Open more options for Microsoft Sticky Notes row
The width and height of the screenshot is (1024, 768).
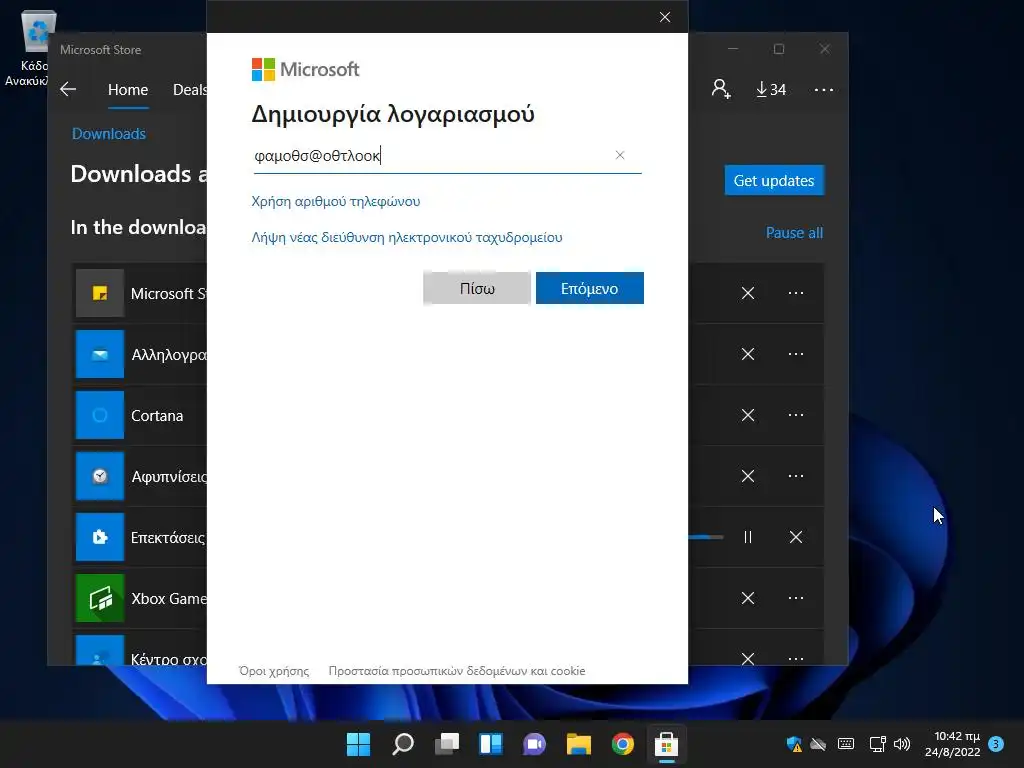pos(795,293)
